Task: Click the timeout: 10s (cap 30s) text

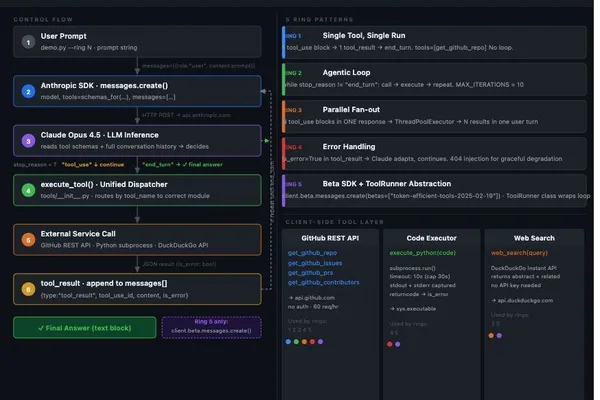Action: [x=420, y=276]
